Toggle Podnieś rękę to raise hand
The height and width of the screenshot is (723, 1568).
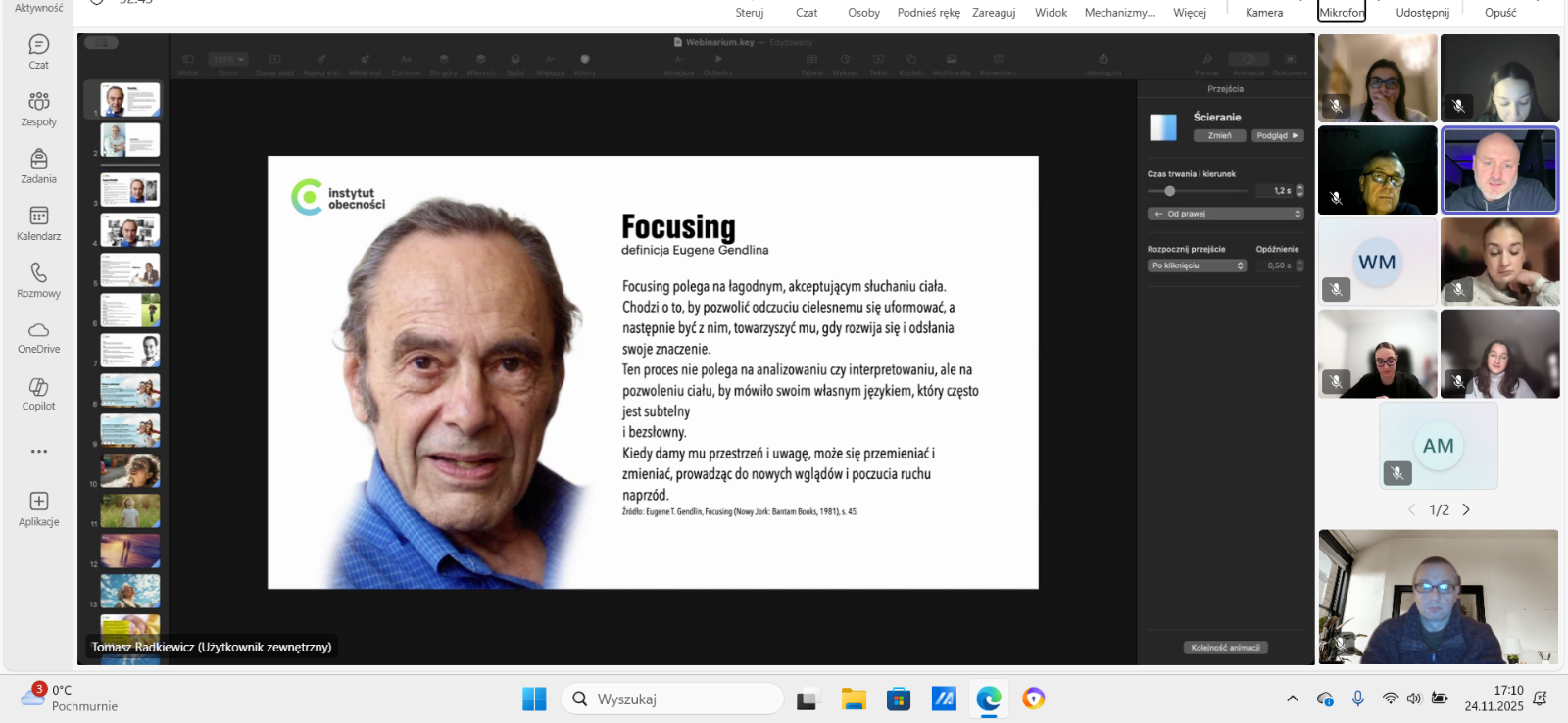pyautogui.click(x=928, y=12)
